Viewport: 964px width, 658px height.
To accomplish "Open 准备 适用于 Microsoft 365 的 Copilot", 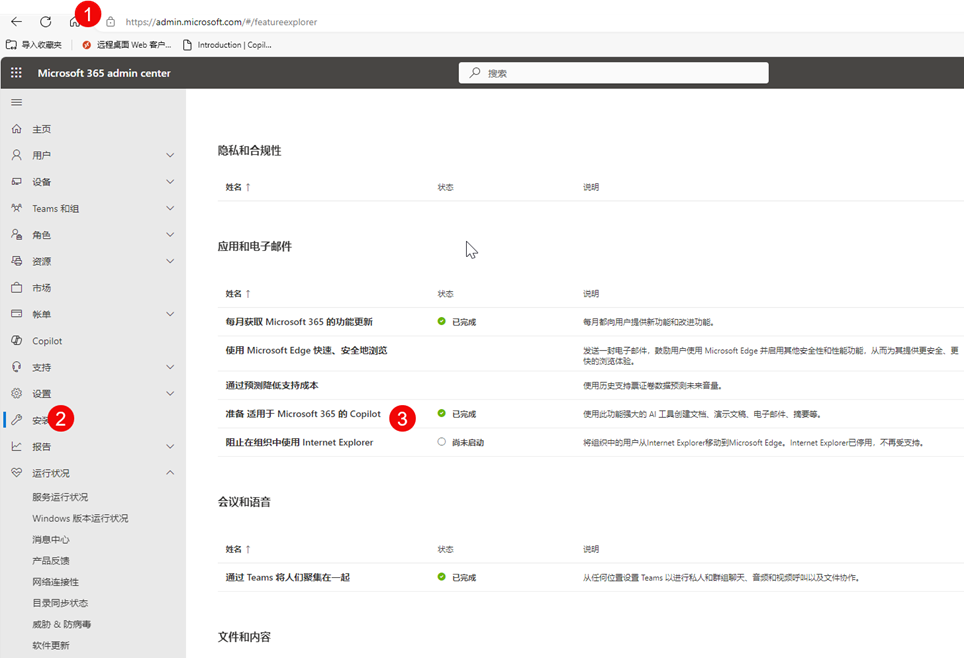I will 303,414.
